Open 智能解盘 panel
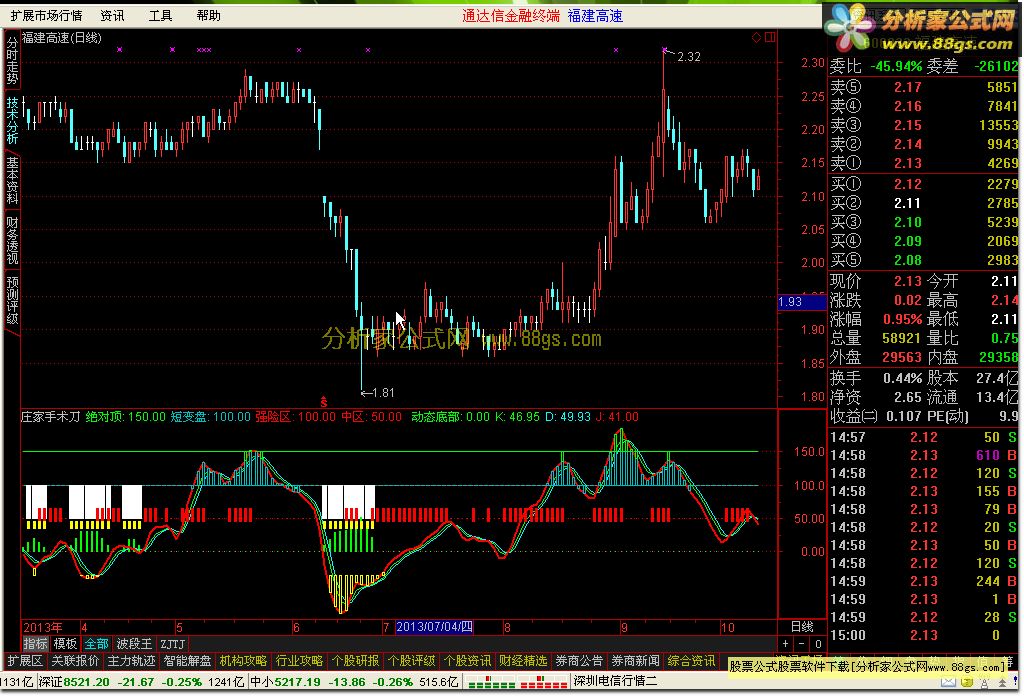This screenshot has width=1024, height=696. [x=187, y=661]
